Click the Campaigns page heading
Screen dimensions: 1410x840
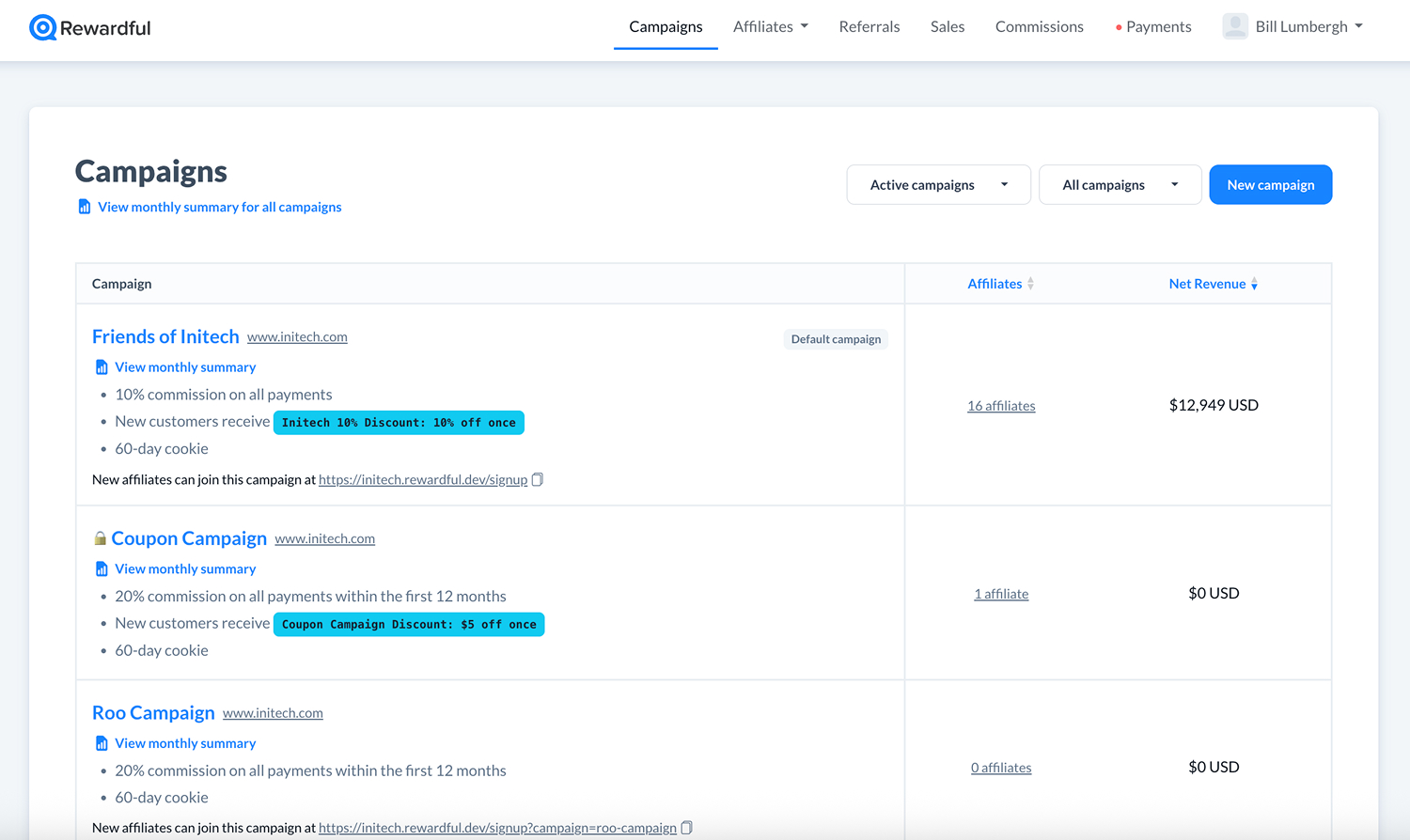click(x=151, y=171)
